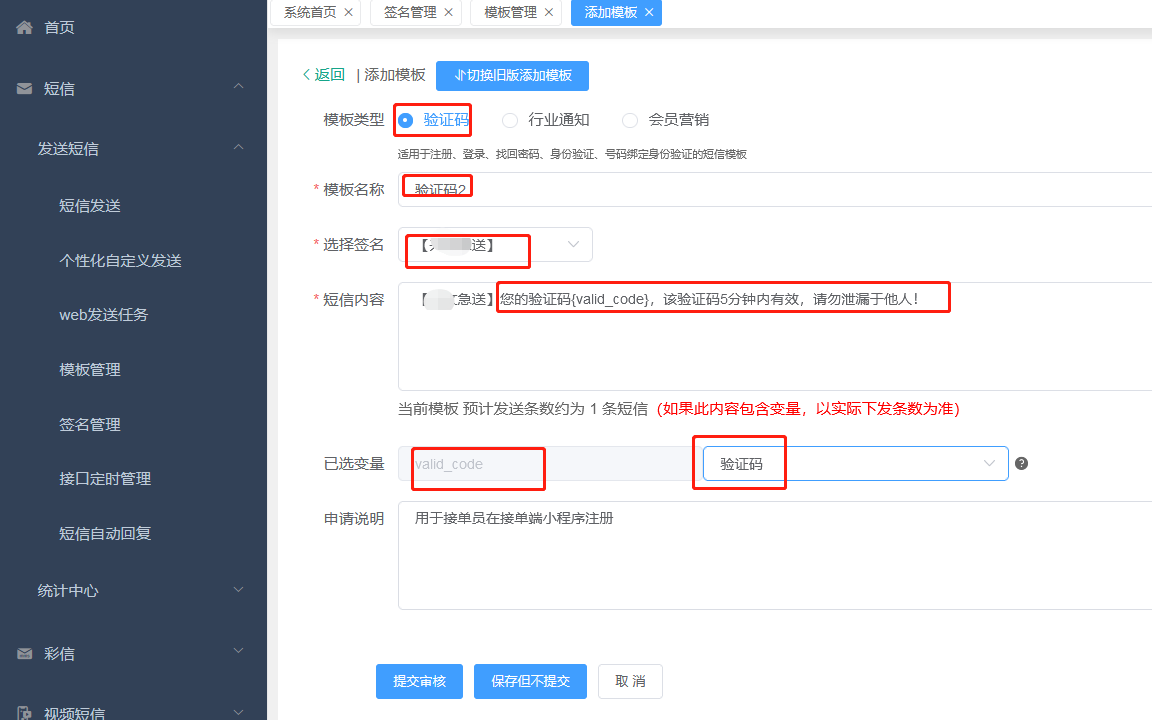Click the envelope icon beside 短信

(x=24, y=89)
